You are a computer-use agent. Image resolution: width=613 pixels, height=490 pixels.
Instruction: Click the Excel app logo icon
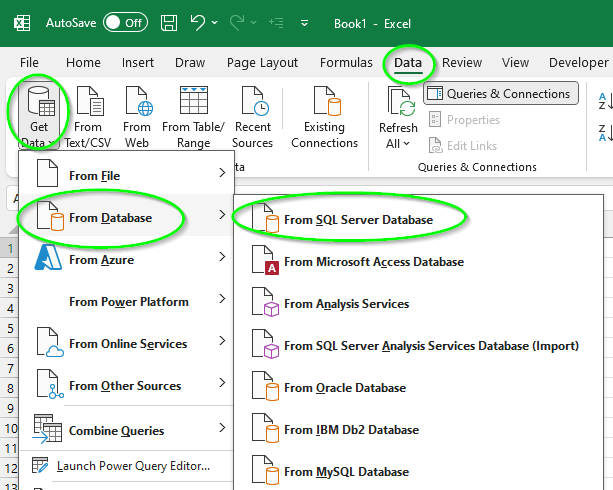(x=22, y=23)
